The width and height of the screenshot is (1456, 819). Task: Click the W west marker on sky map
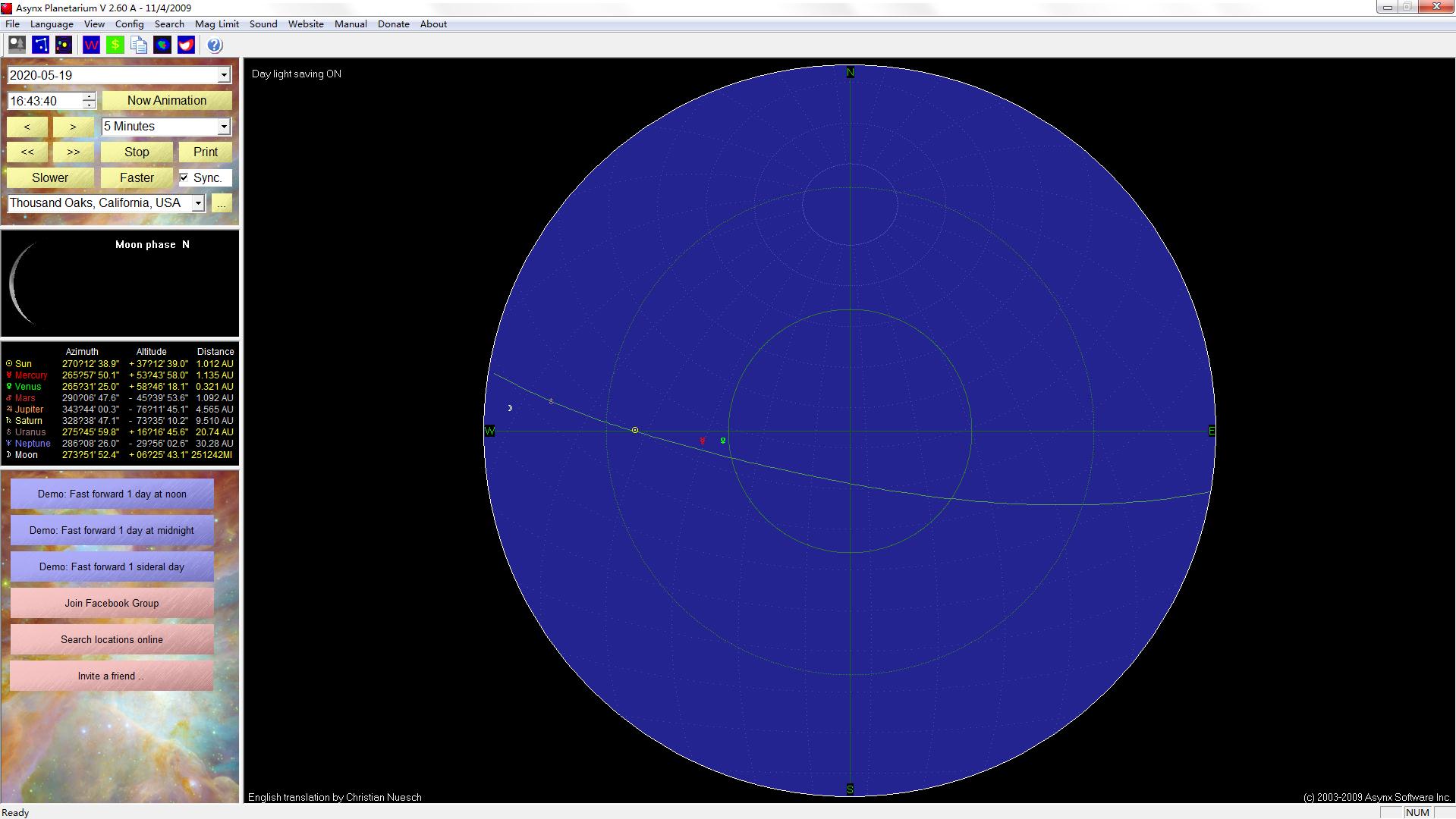click(x=489, y=431)
